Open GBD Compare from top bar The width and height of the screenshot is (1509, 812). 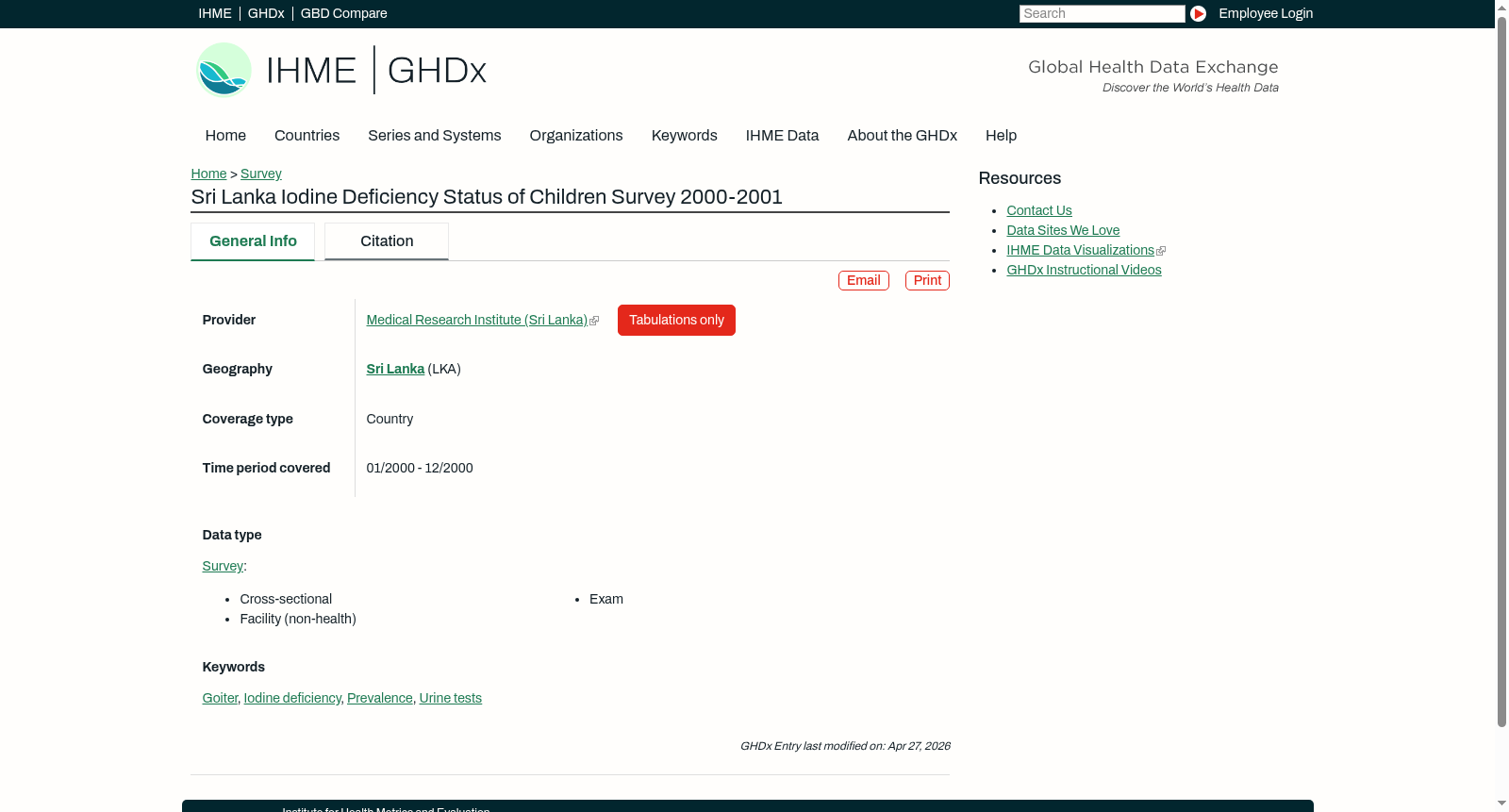pos(343,13)
